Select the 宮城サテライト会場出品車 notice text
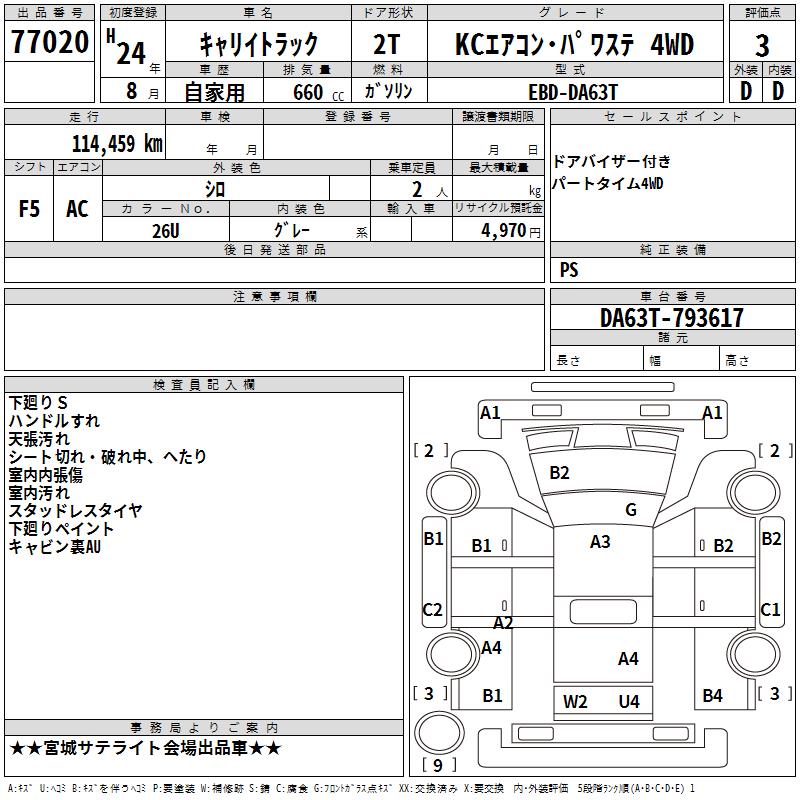 pos(145,748)
